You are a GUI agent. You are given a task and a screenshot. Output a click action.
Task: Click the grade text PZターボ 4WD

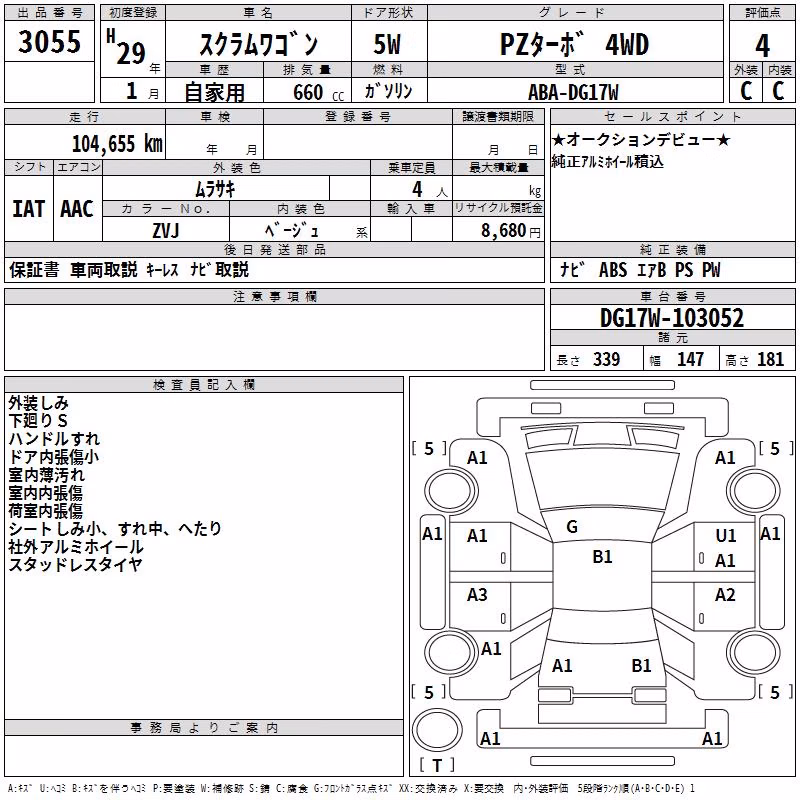click(x=574, y=44)
